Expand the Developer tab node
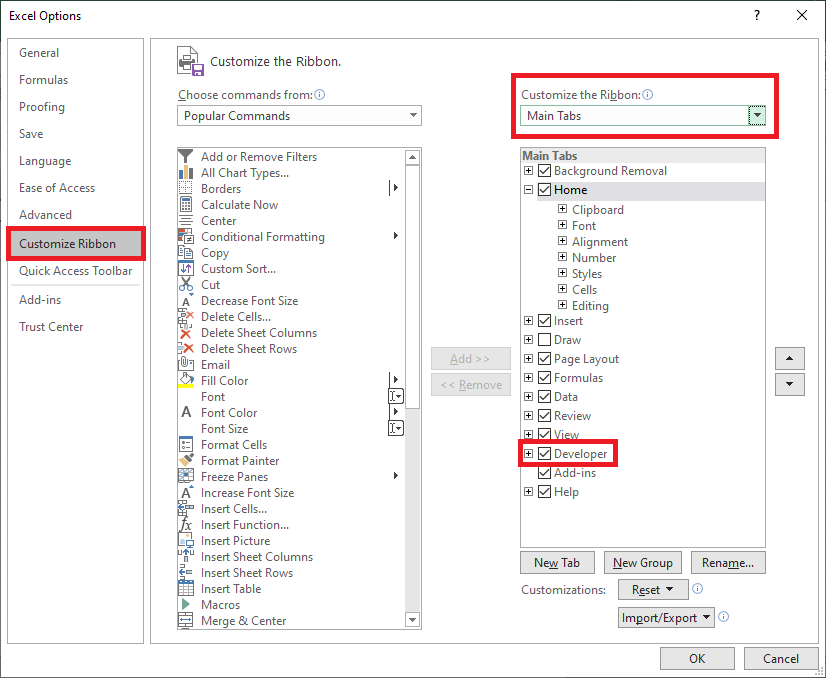 [528, 454]
